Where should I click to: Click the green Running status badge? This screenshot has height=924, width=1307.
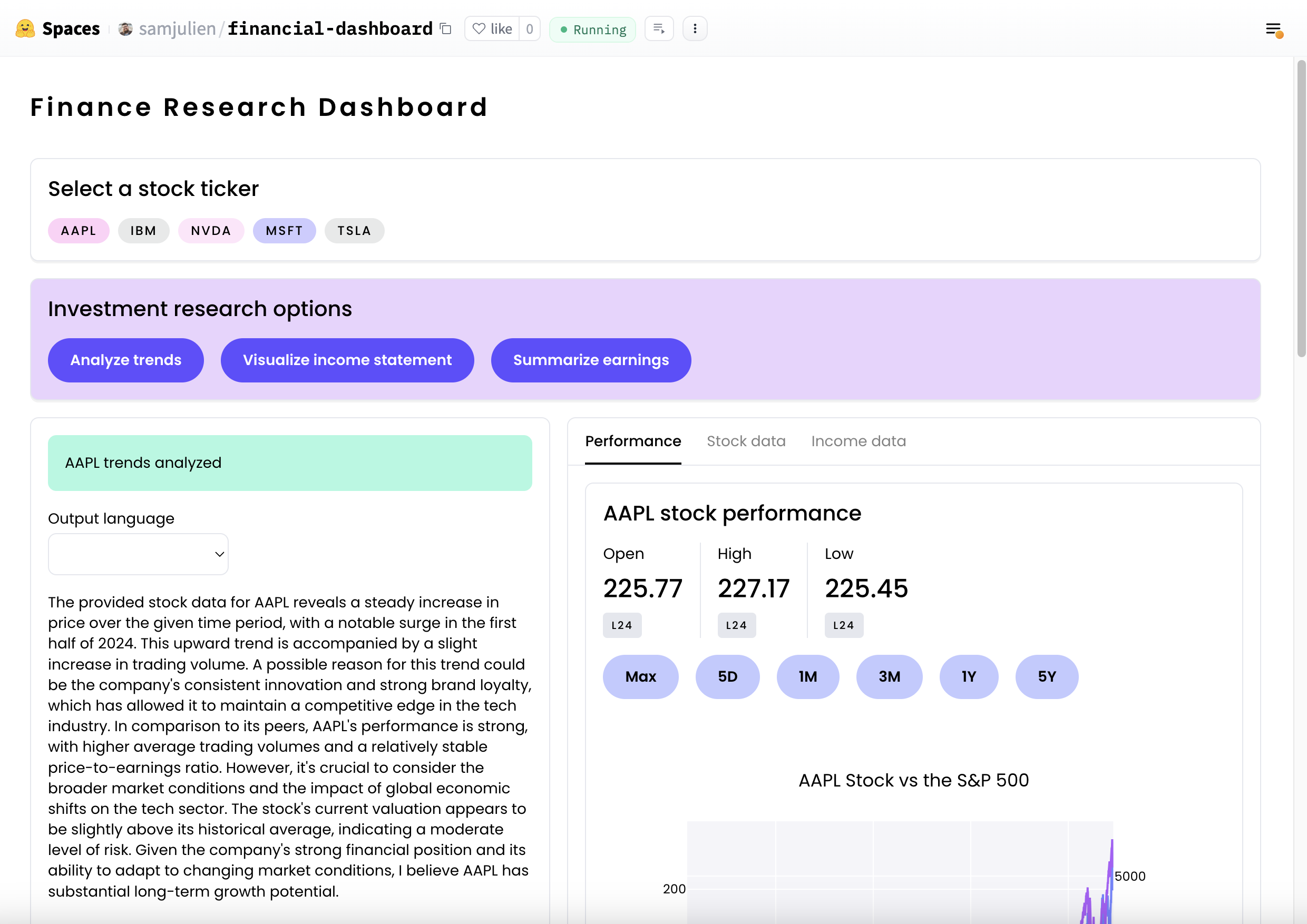click(592, 29)
